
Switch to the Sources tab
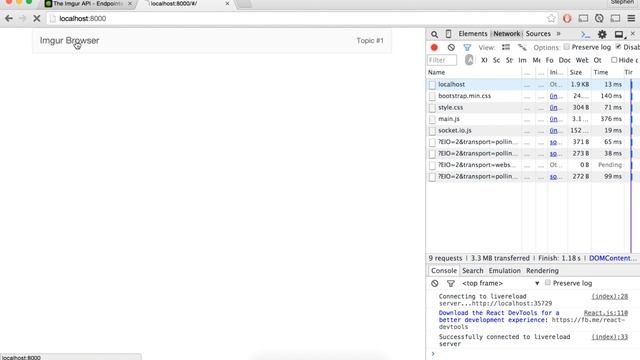coord(538,34)
